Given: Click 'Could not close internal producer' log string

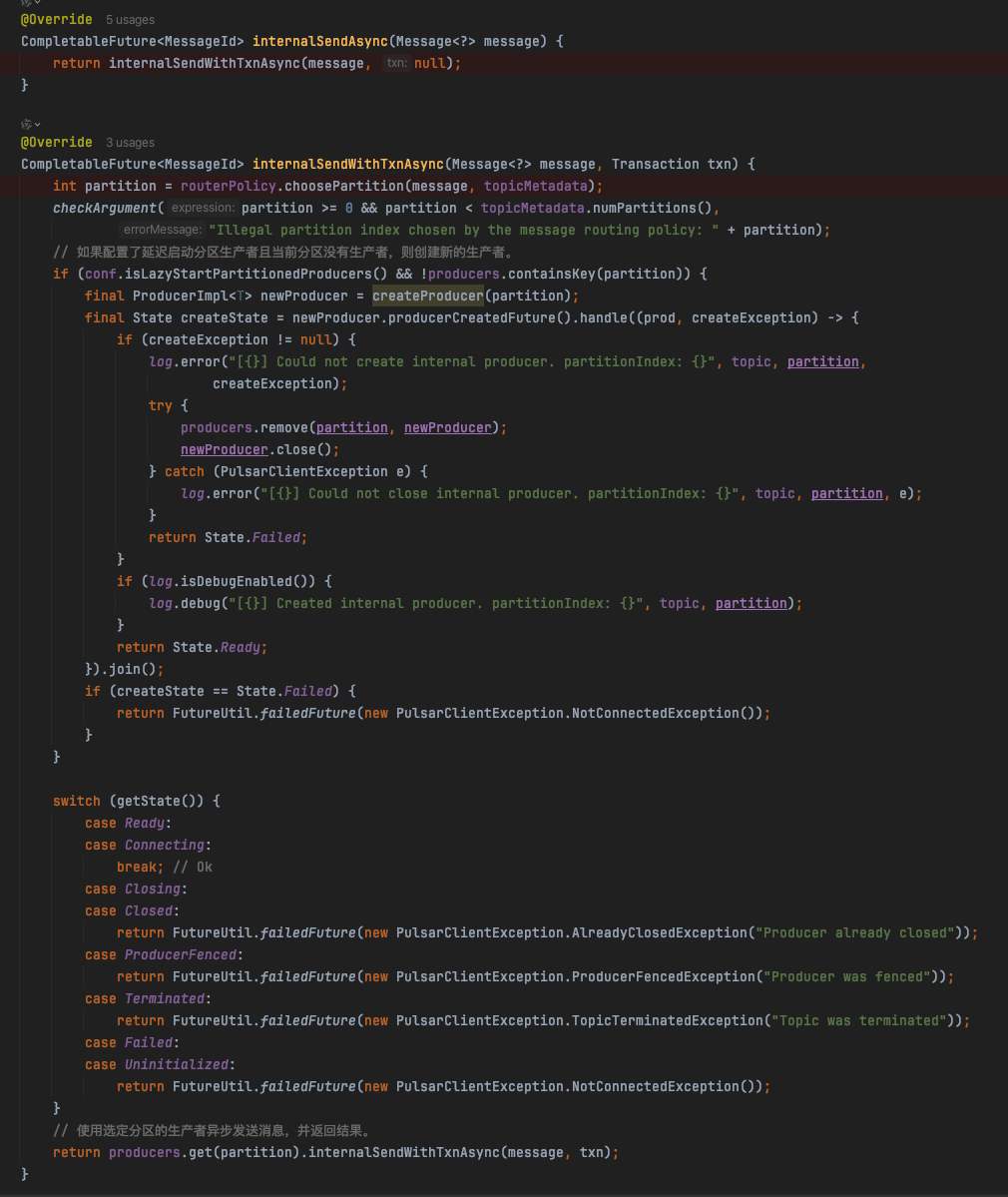Looking at the screenshot, I should 500,494.
